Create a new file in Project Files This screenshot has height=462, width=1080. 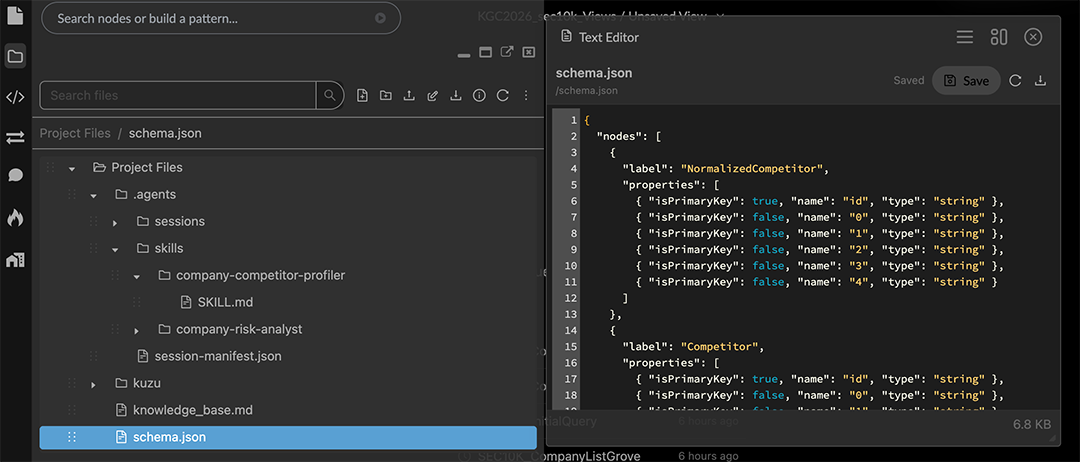click(x=362, y=96)
